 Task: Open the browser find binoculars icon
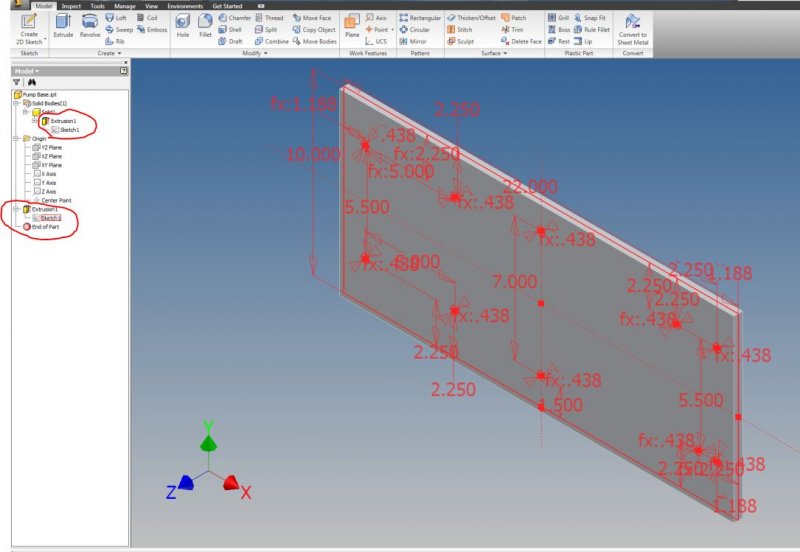[x=32, y=82]
